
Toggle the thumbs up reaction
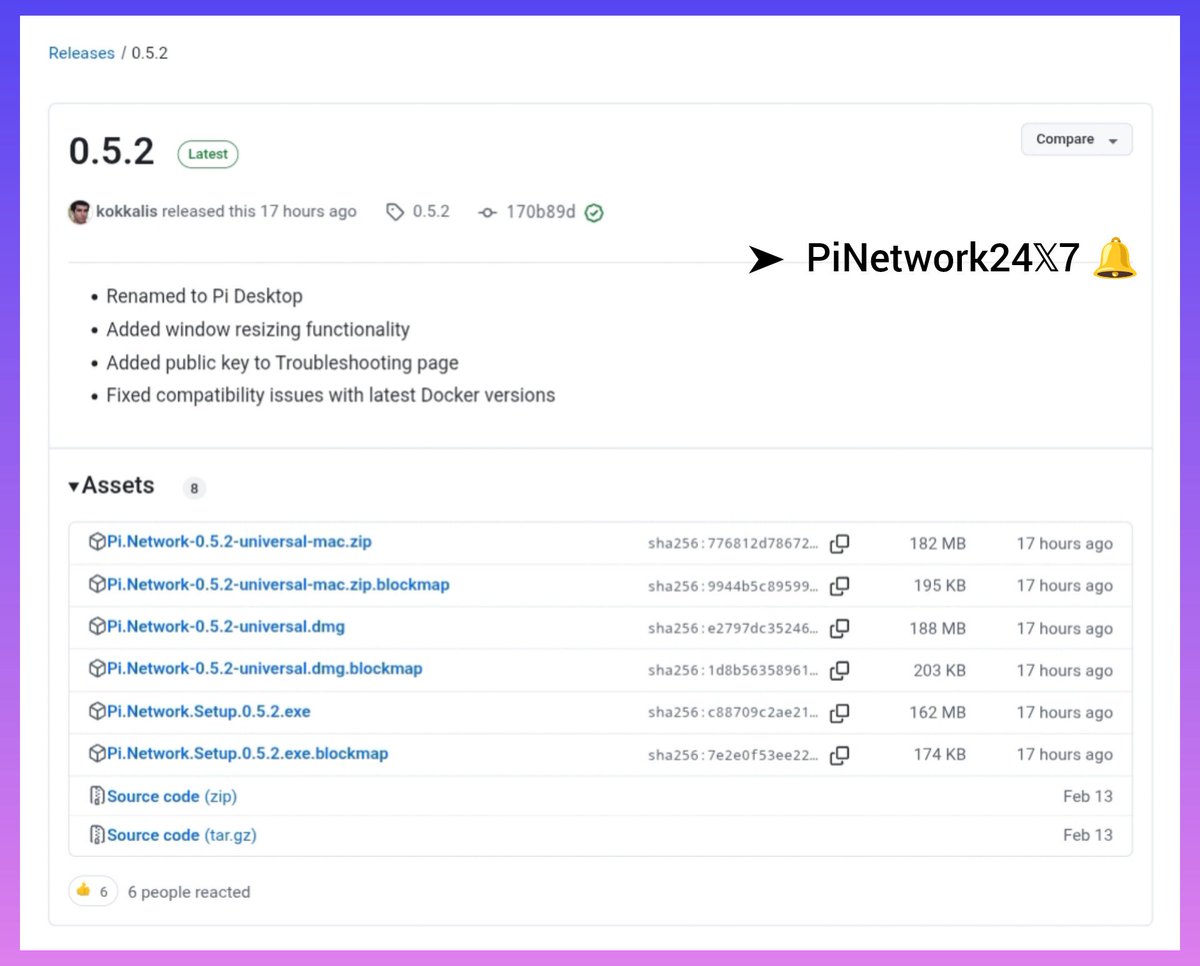tap(92, 891)
